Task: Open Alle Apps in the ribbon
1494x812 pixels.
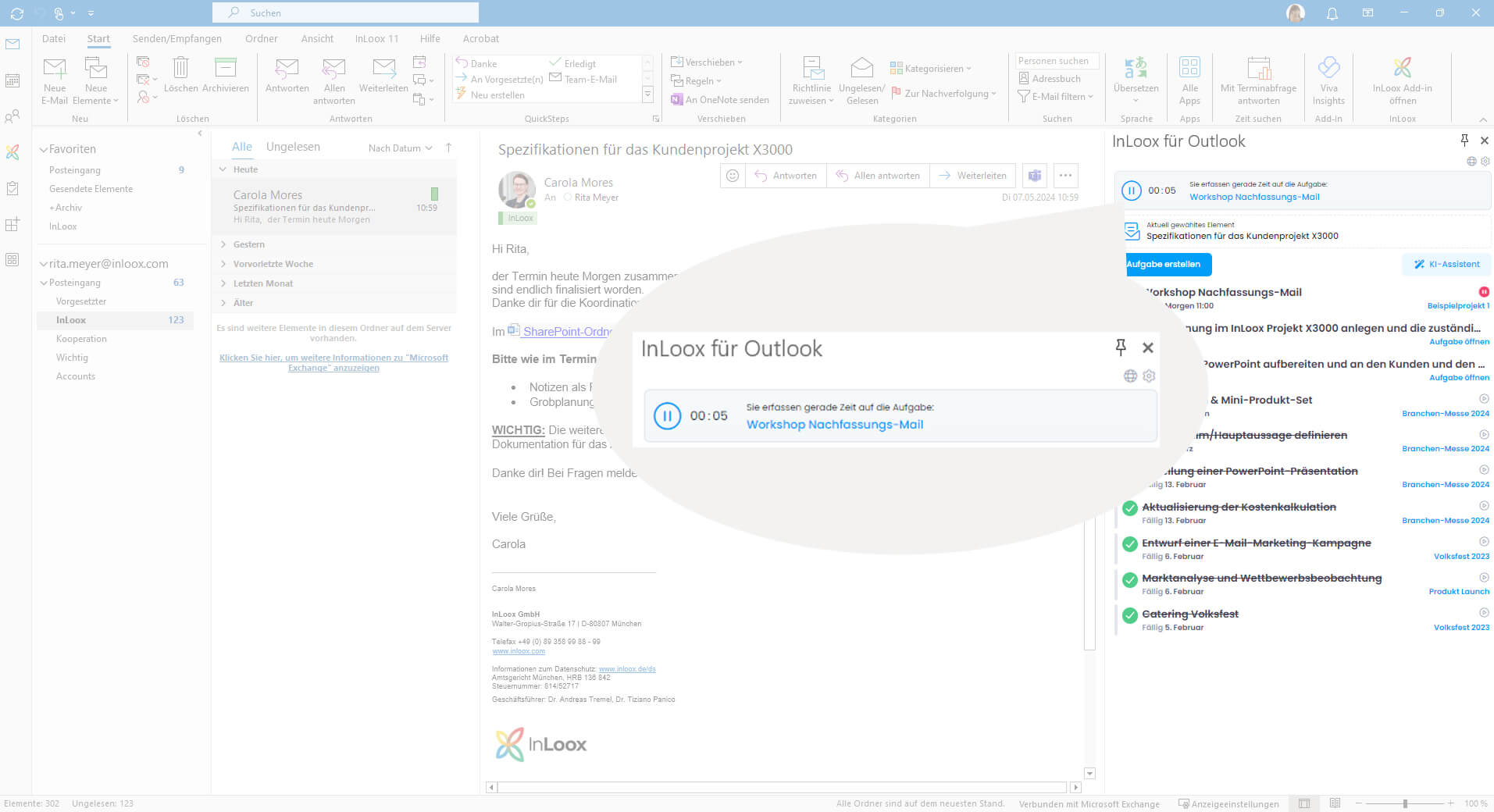Action: click(x=1189, y=80)
